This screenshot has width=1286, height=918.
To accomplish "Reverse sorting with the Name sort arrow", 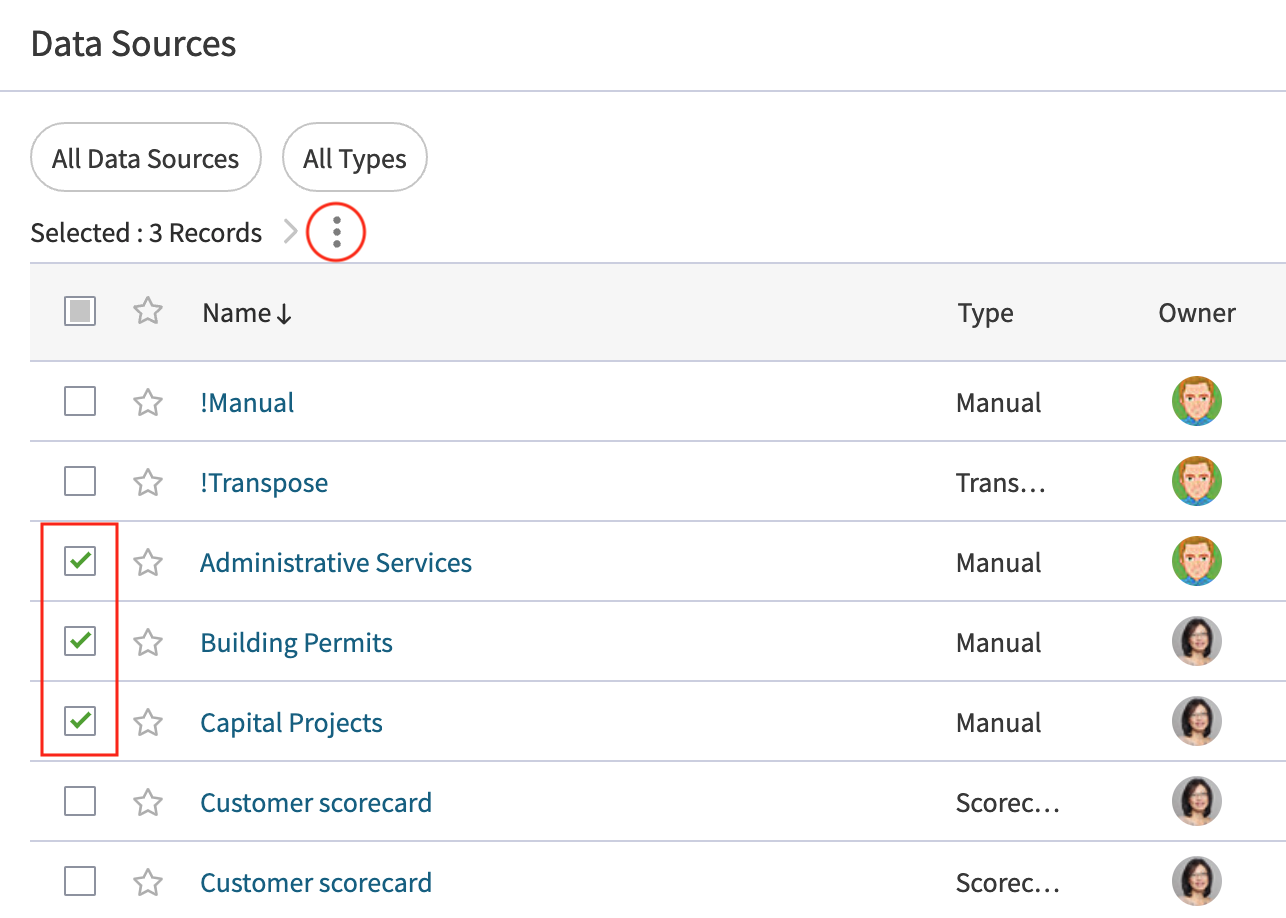I will click(x=284, y=313).
